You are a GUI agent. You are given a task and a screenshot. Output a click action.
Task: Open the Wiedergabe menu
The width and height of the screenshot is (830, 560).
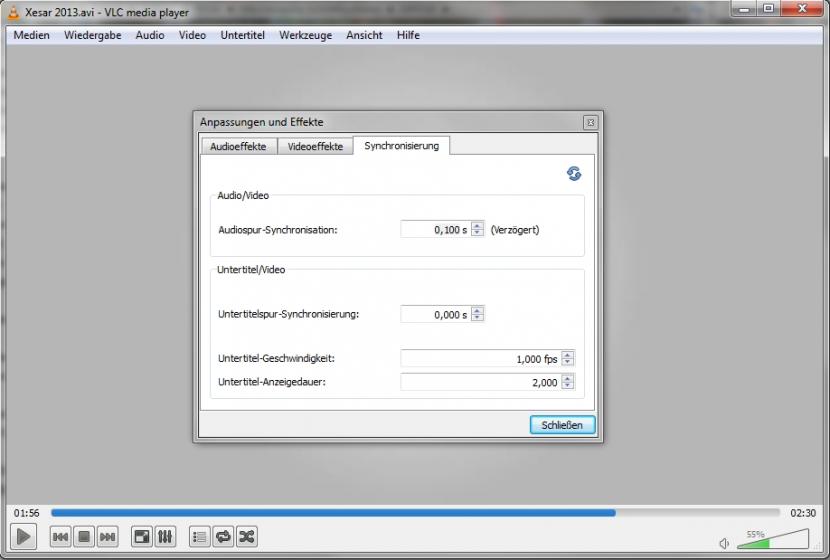(93, 35)
